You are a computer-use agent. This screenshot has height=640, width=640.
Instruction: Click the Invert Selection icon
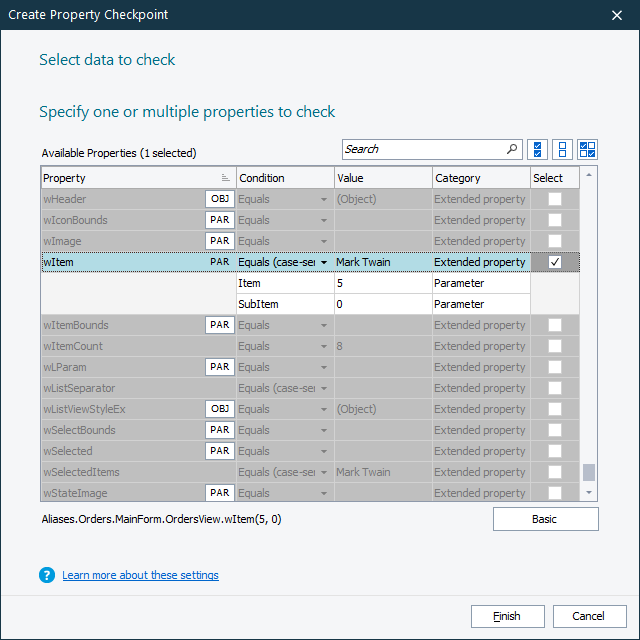pos(588,149)
